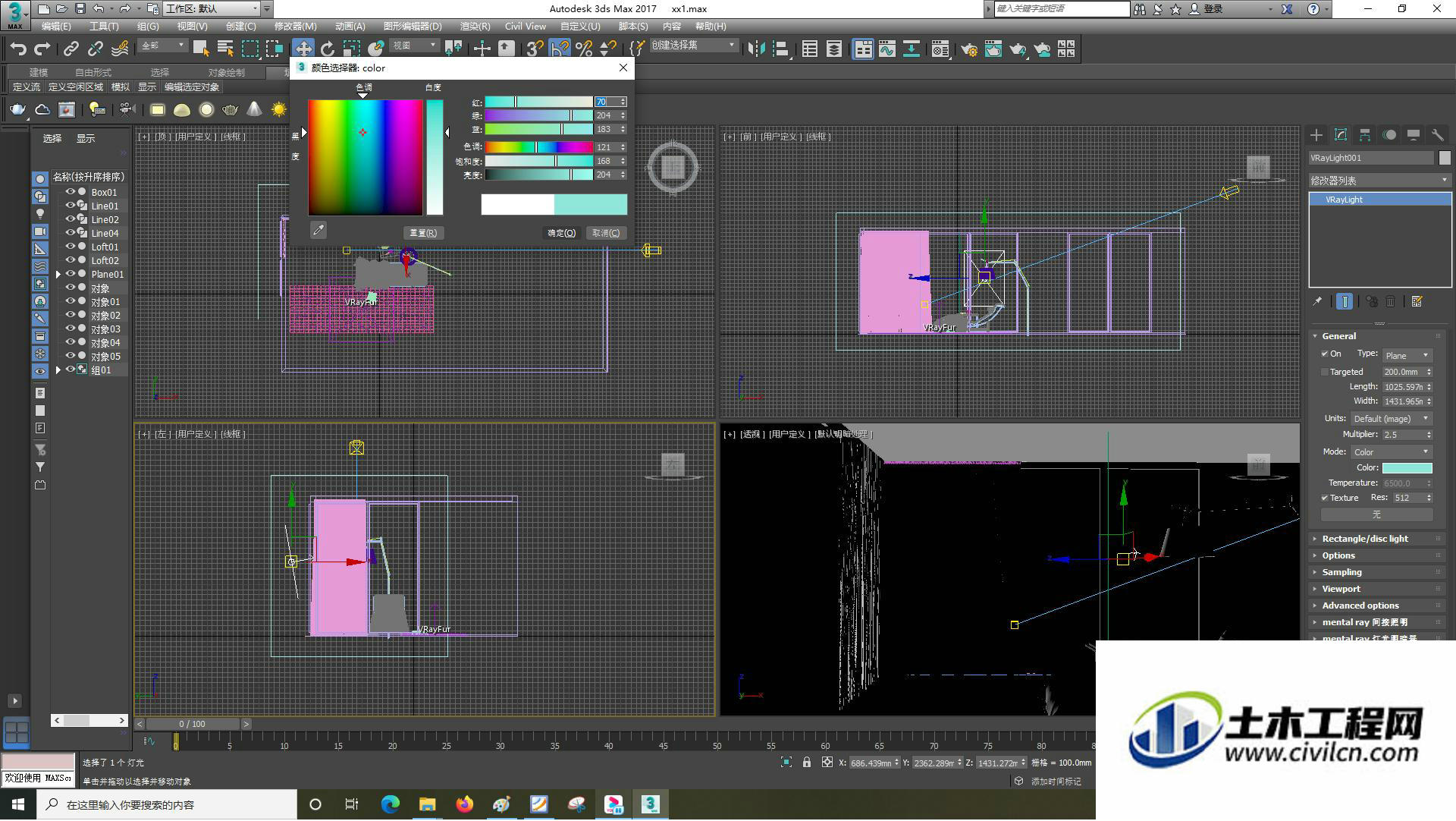The image size is (1456, 821).
Task: Click the 登录 sign-in link
Action: click(x=1213, y=9)
